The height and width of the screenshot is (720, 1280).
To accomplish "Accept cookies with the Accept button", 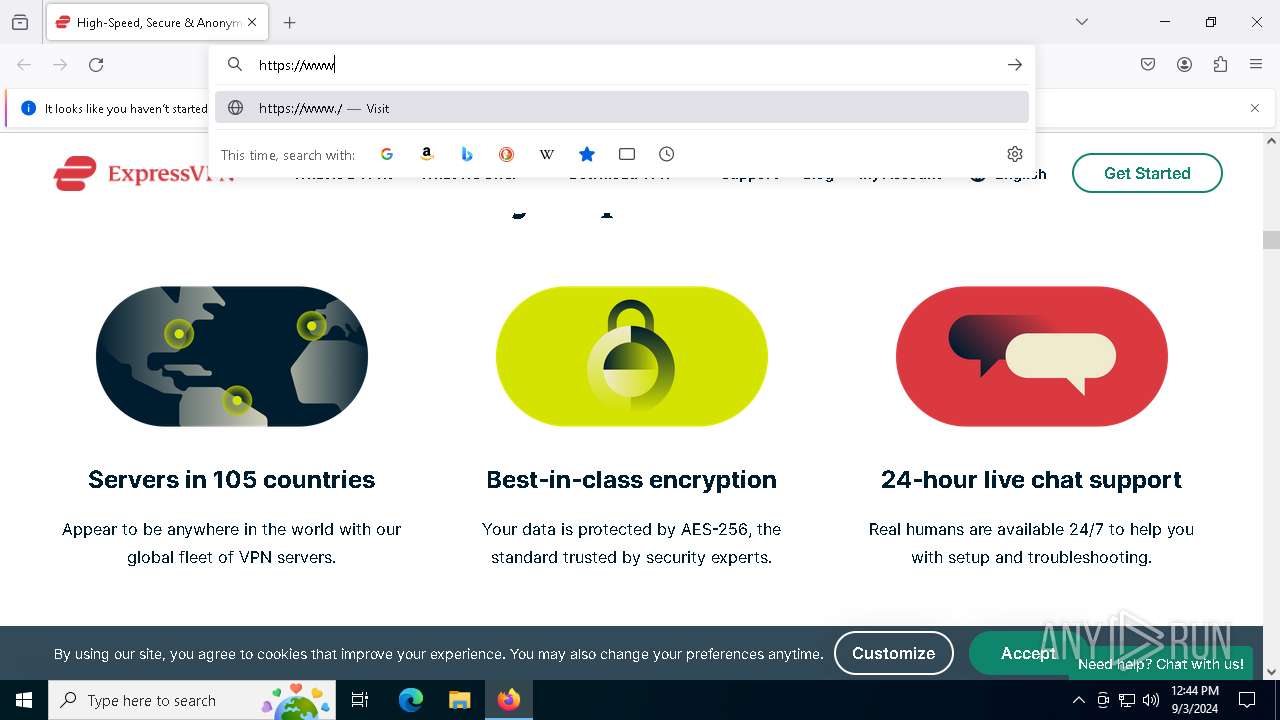I will (x=1029, y=653).
